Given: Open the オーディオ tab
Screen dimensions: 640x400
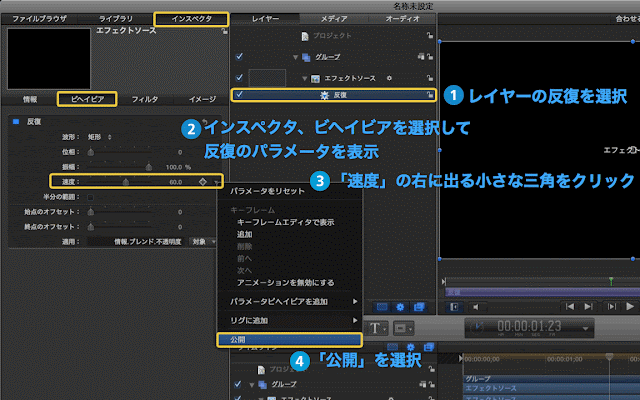Looking at the screenshot, I should click(x=402, y=19).
